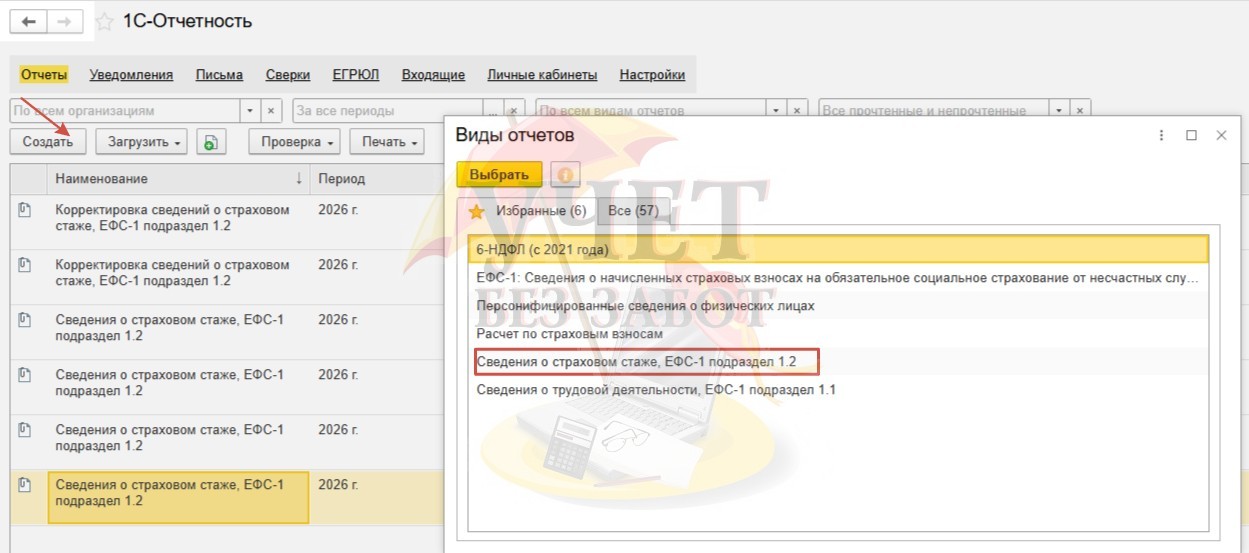Go back with the left arrow button
Image resolution: width=1249 pixels, height=553 pixels.
(x=28, y=21)
